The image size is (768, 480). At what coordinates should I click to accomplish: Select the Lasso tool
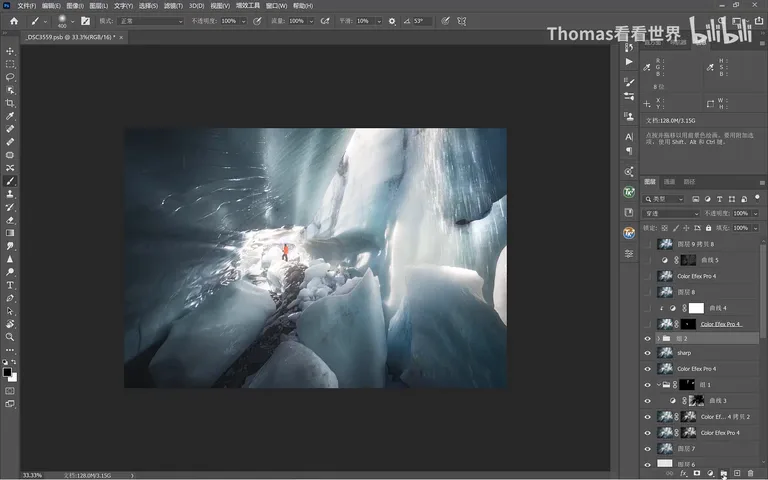pos(10,77)
